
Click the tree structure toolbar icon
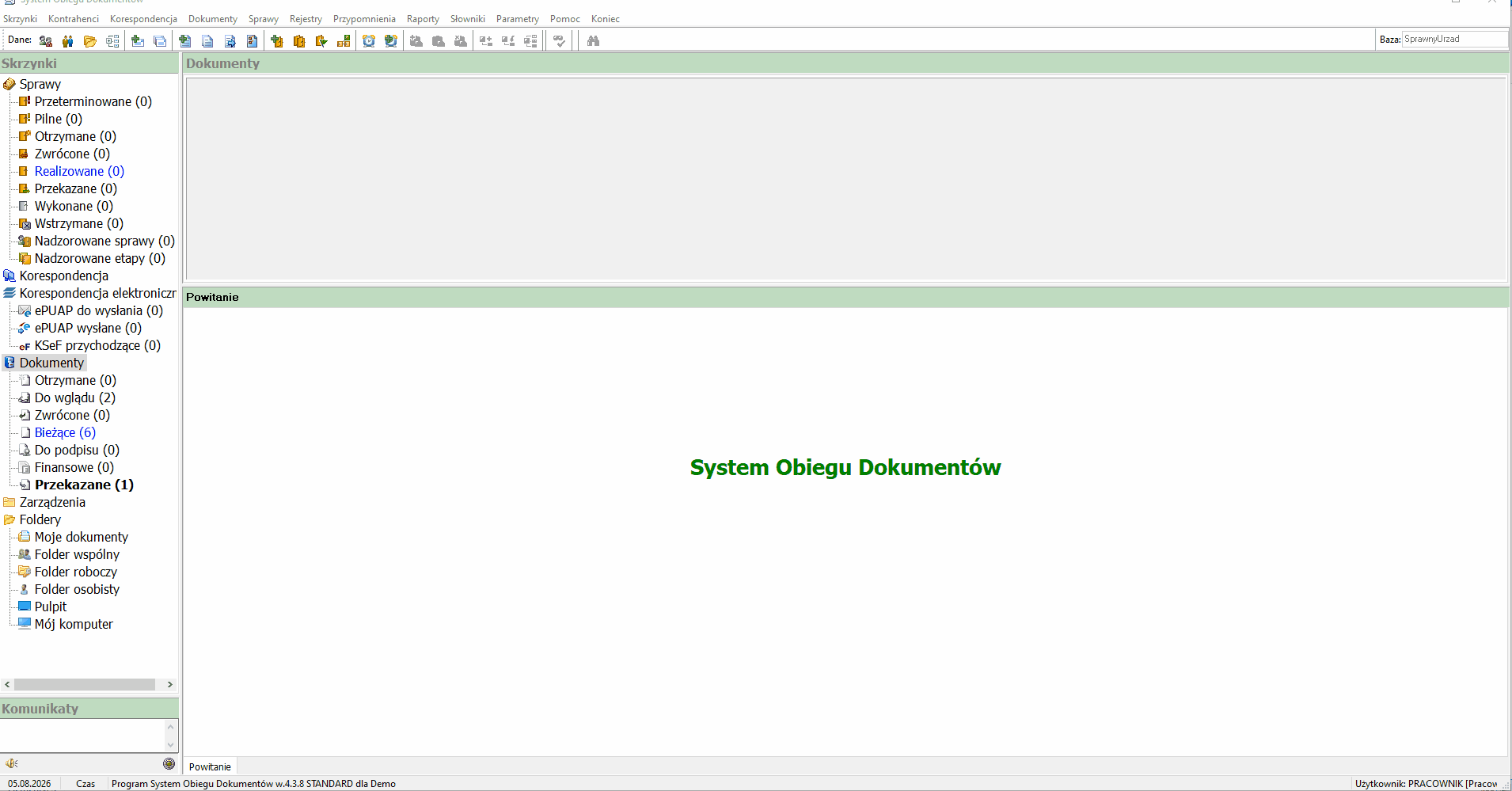pyautogui.click(x=112, y=41)
